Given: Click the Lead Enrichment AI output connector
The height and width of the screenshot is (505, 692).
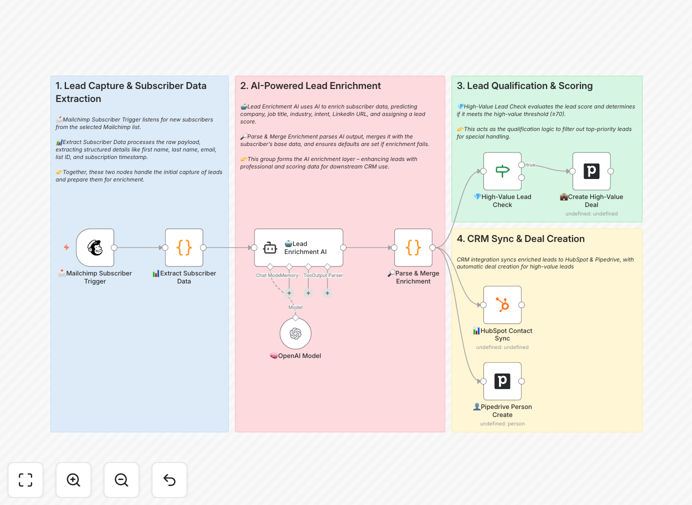Looking at the screenshot, I should (343, 248).
